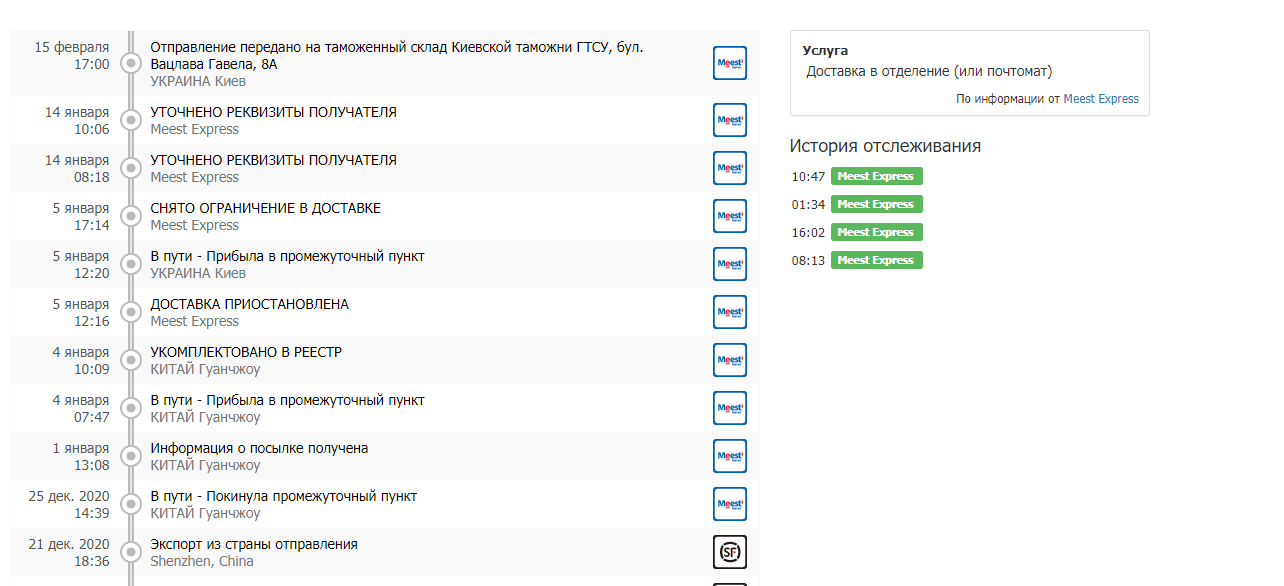Click 'Доставка в отделение (или почтомат)' text
Viewport: 1284px width, 586px height.
pyautogui.click(x=929, y=72)
